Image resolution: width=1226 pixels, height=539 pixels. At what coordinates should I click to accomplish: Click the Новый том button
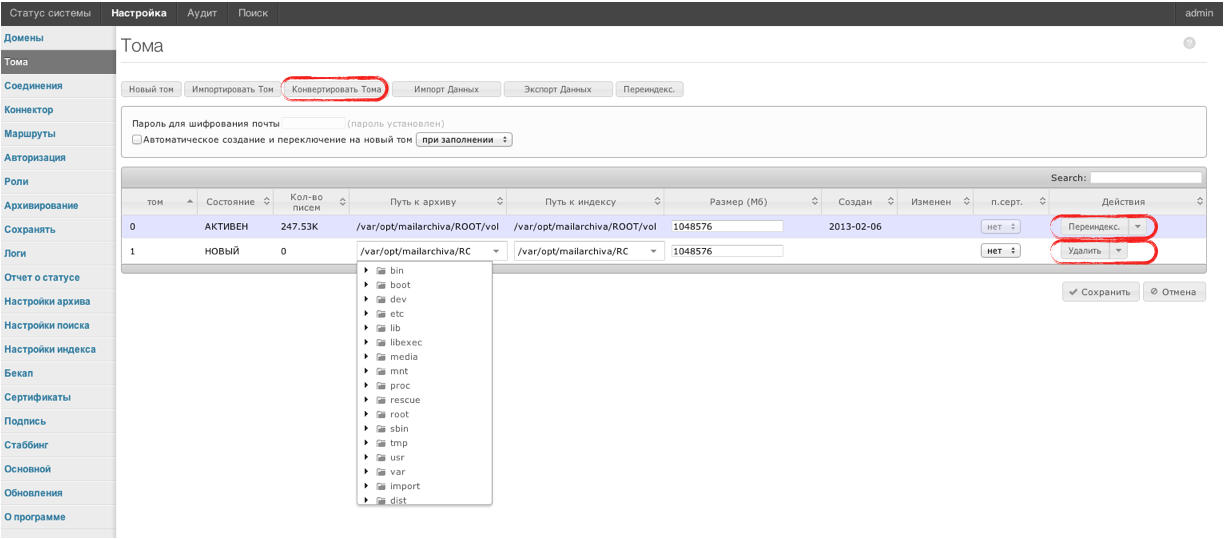point(151,89)
